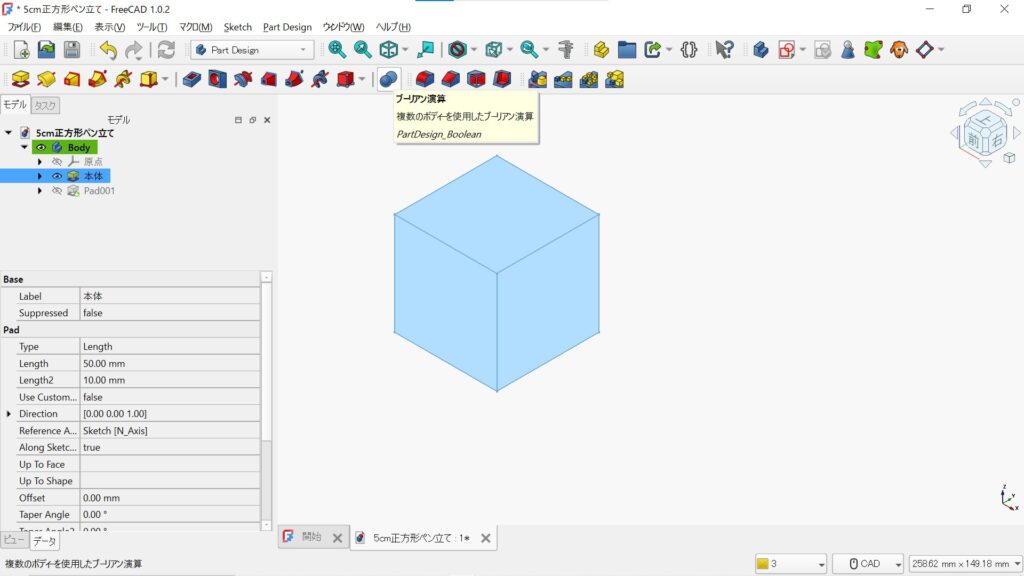Open the macro execution tool
The image size is (1024, 576).
point(688,47)
